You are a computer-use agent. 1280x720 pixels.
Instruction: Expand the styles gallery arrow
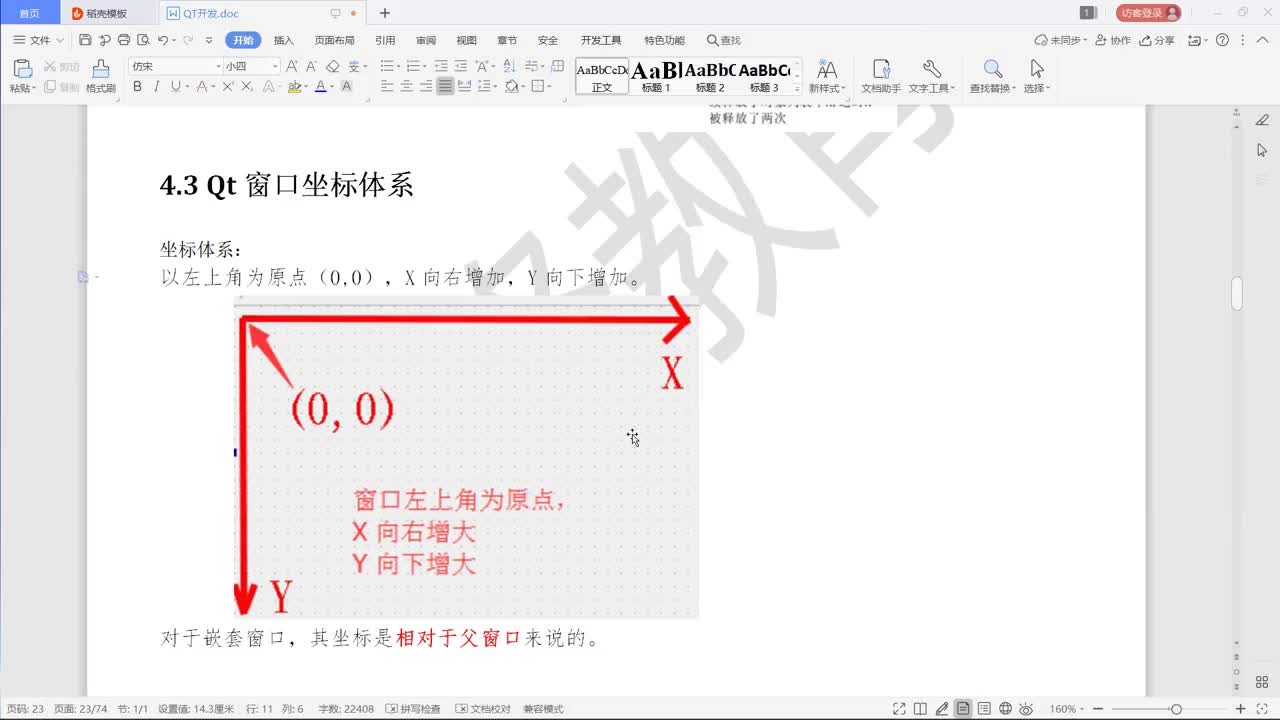[x=797, y=90]
